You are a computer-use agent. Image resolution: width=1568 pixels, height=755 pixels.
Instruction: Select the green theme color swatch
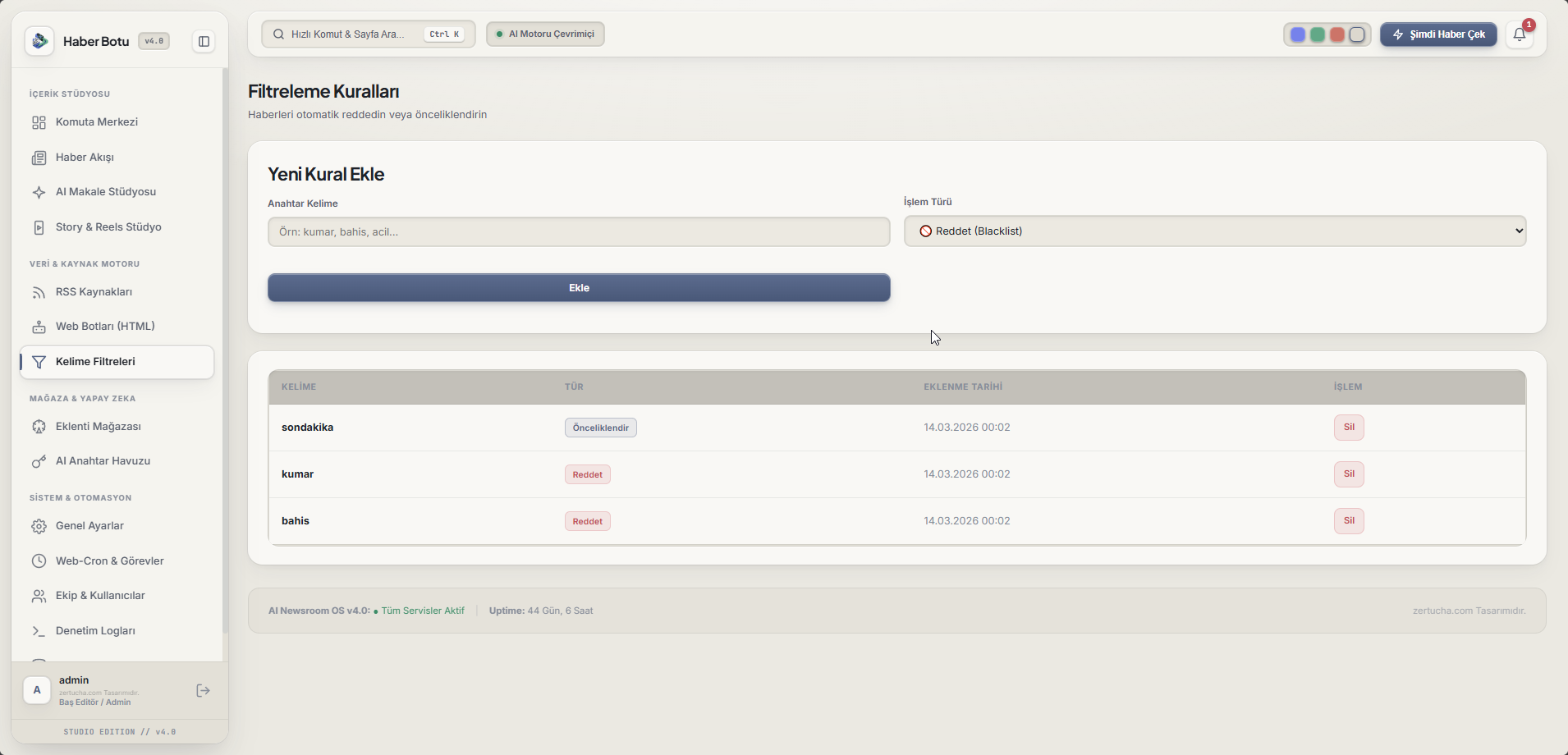click(x=1318, y=34)
